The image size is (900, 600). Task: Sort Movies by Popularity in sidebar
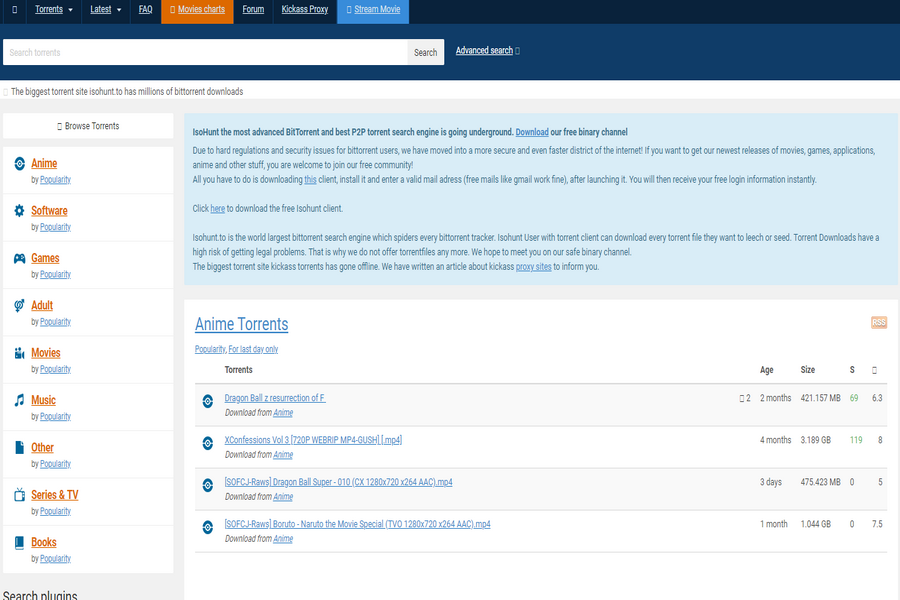tap(55, 369)
